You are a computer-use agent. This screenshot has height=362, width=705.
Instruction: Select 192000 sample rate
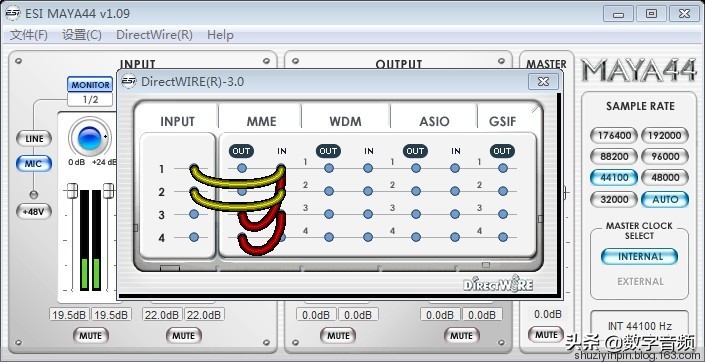(665, 135)
